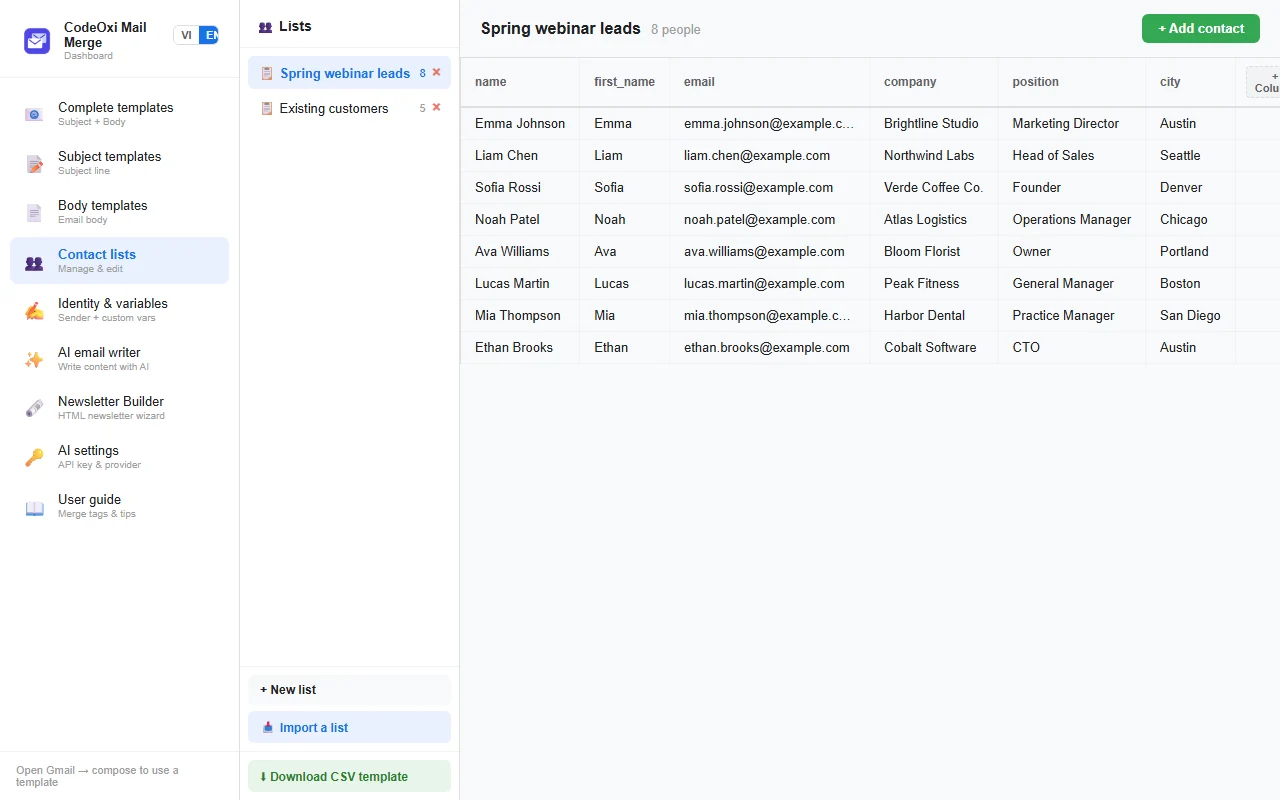Click the User guide book icon
The height and width of the screenshot is (800, 1280).
[x=34, y=507]
